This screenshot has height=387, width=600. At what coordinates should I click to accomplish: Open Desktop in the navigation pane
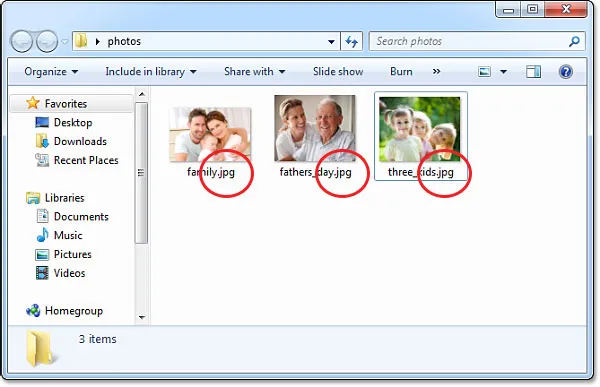(73, 122)
